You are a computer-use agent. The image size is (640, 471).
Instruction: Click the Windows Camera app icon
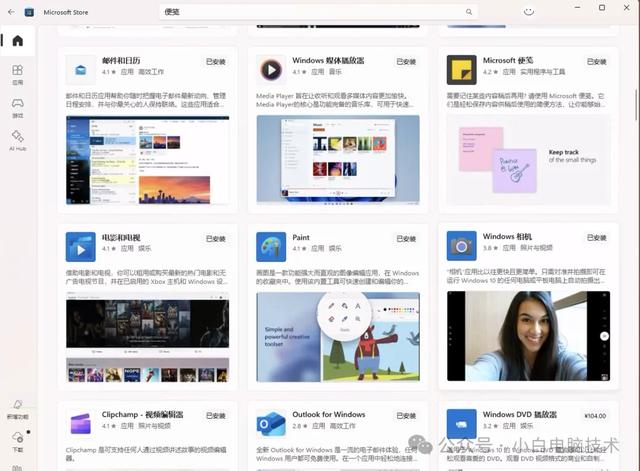click(x=462, y=246)
